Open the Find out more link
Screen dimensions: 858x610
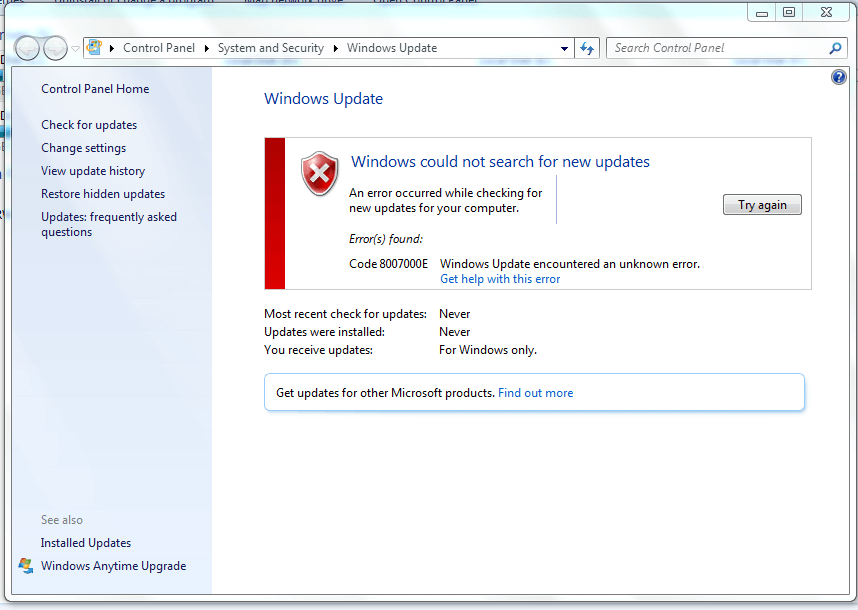tap(535, 393)
